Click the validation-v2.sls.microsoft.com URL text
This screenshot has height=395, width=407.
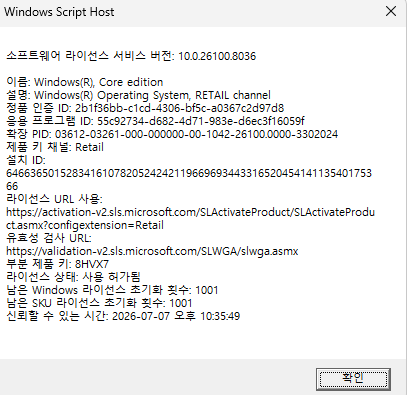(x=152, y=251)
